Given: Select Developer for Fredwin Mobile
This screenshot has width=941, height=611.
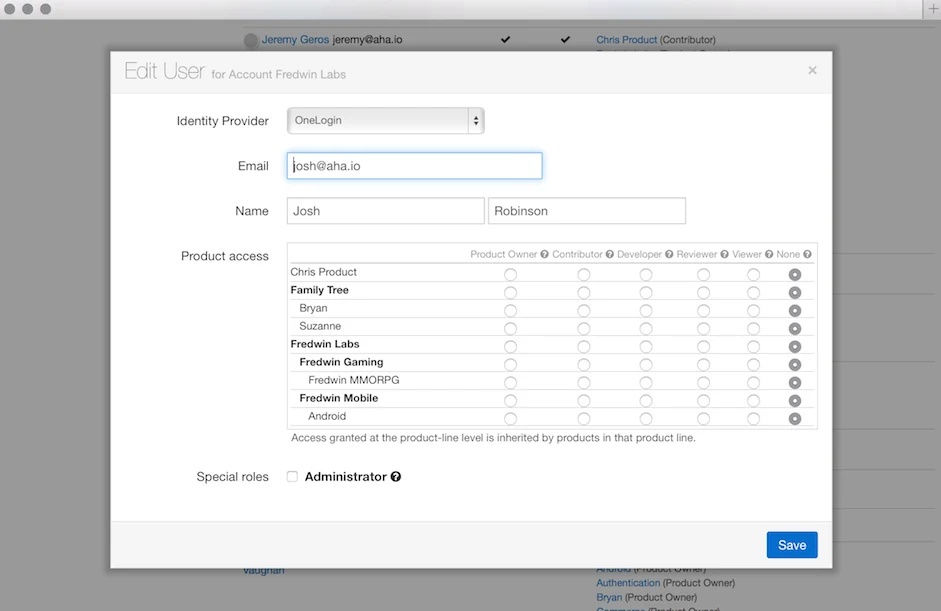Looking at the screenshot, I should [x=646, y=400].
